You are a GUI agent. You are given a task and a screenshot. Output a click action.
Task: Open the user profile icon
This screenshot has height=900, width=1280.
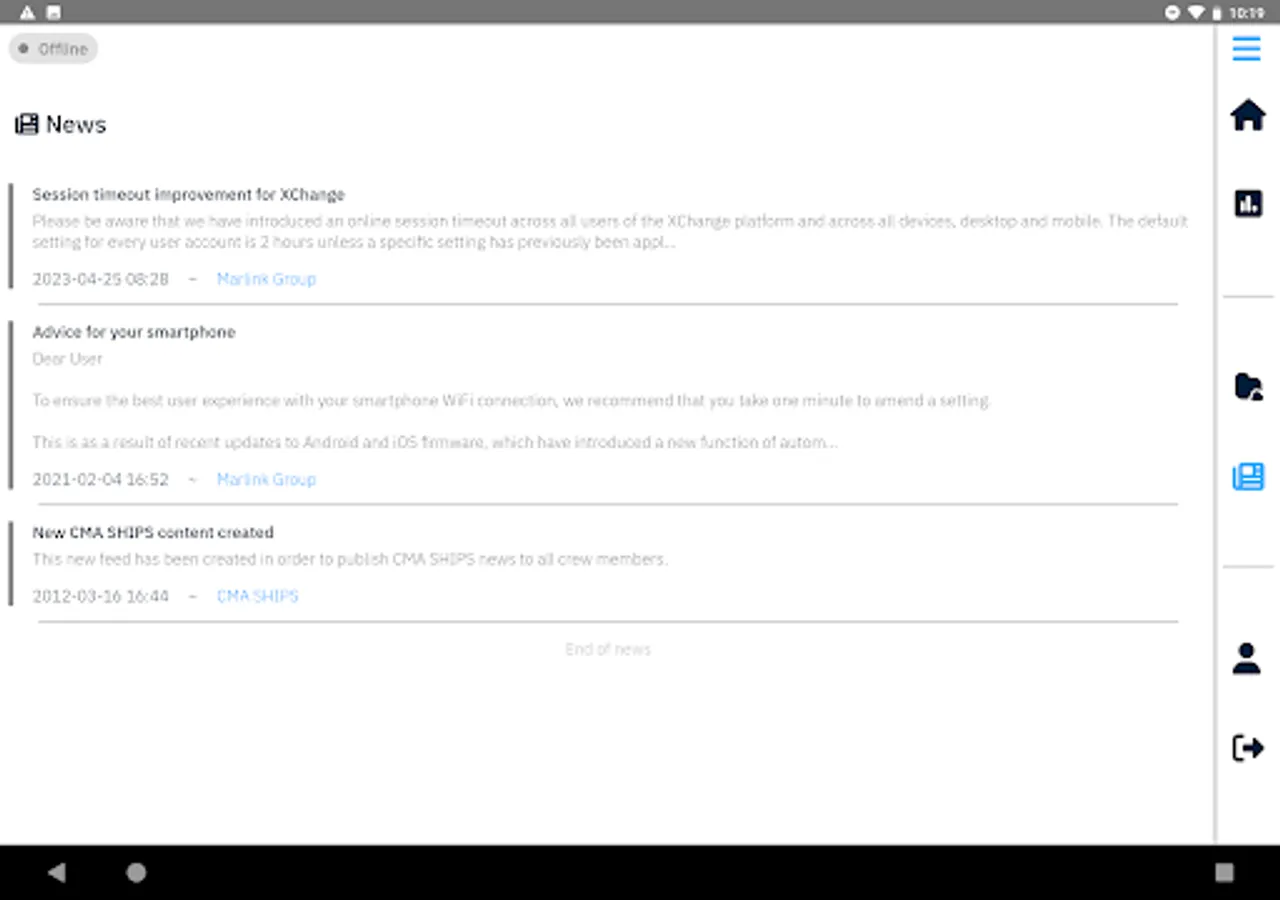[x=1246, y=658]
